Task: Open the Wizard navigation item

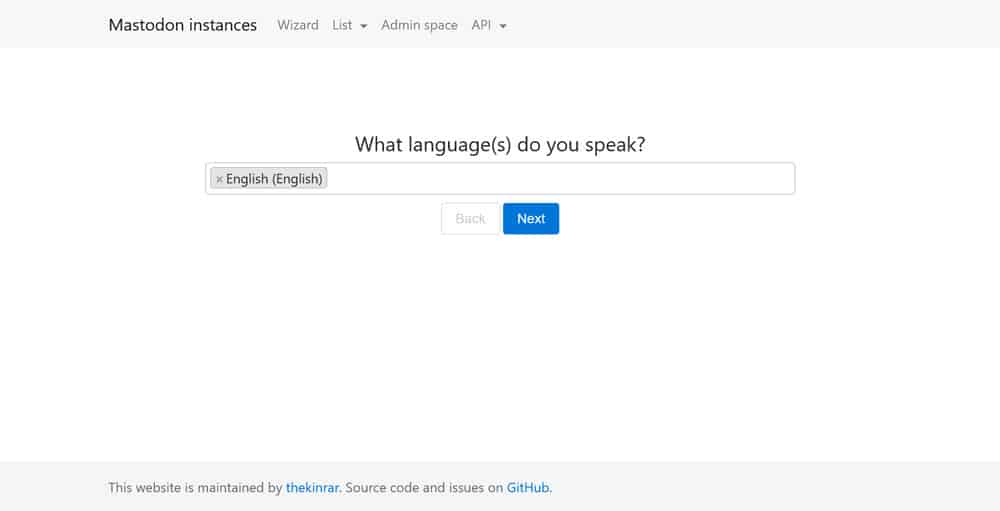Action: (297, 25)
